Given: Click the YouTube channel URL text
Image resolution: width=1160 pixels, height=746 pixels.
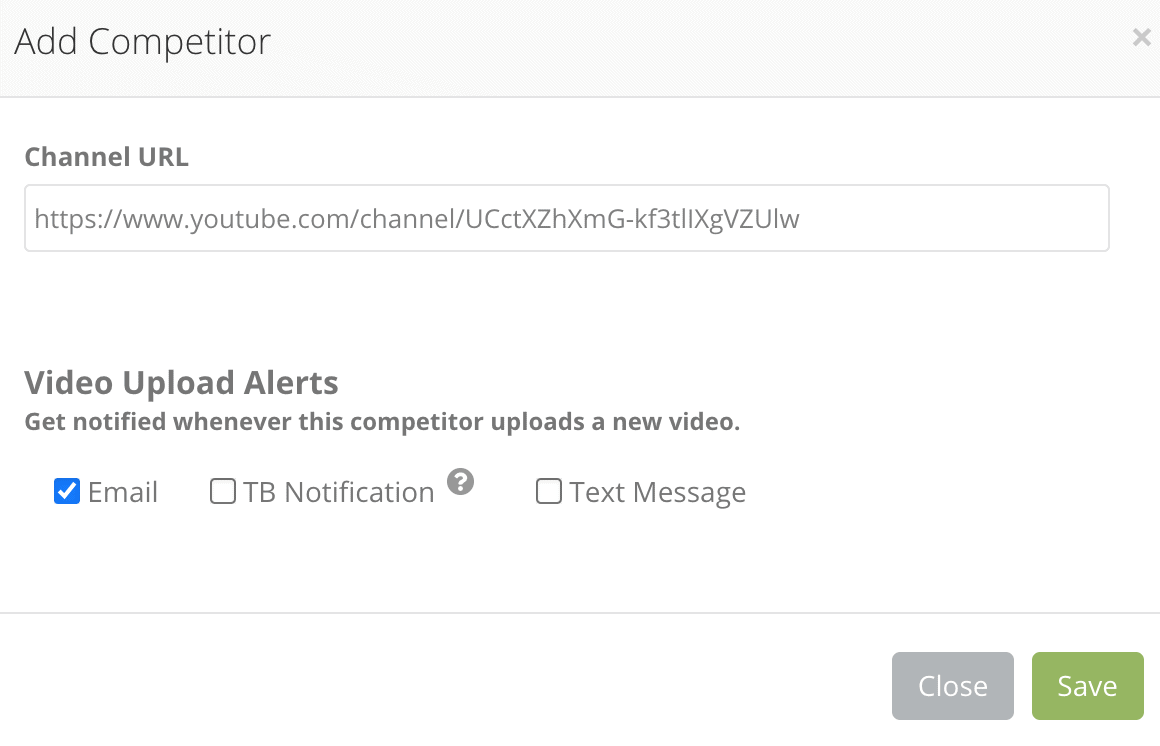Looking at the screenshot, I should point(417,219).
